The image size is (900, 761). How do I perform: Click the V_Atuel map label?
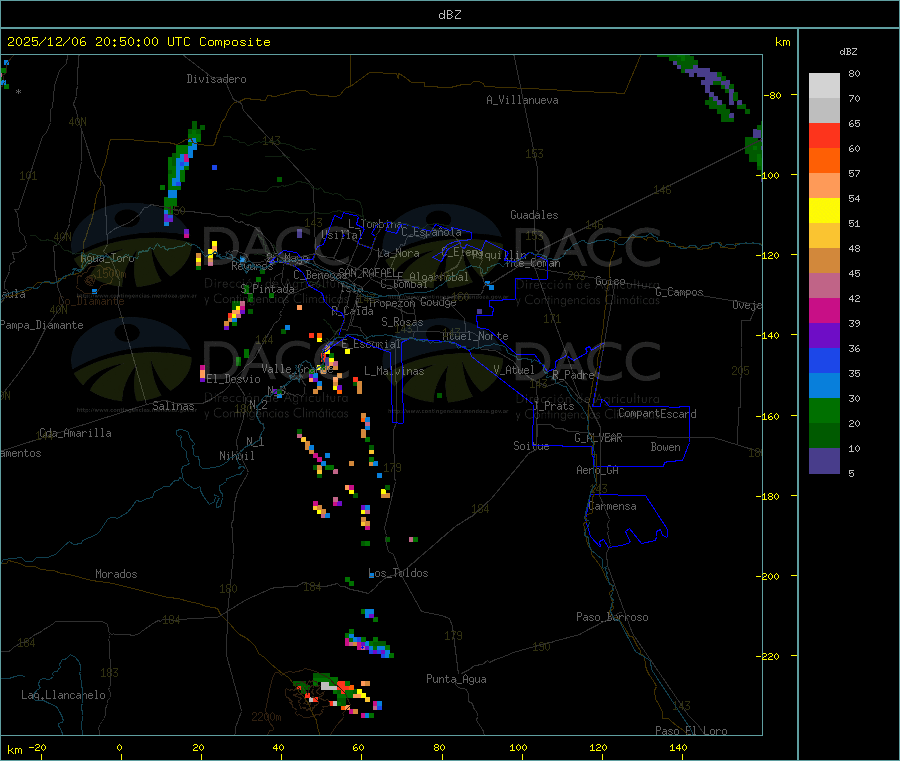514,370
